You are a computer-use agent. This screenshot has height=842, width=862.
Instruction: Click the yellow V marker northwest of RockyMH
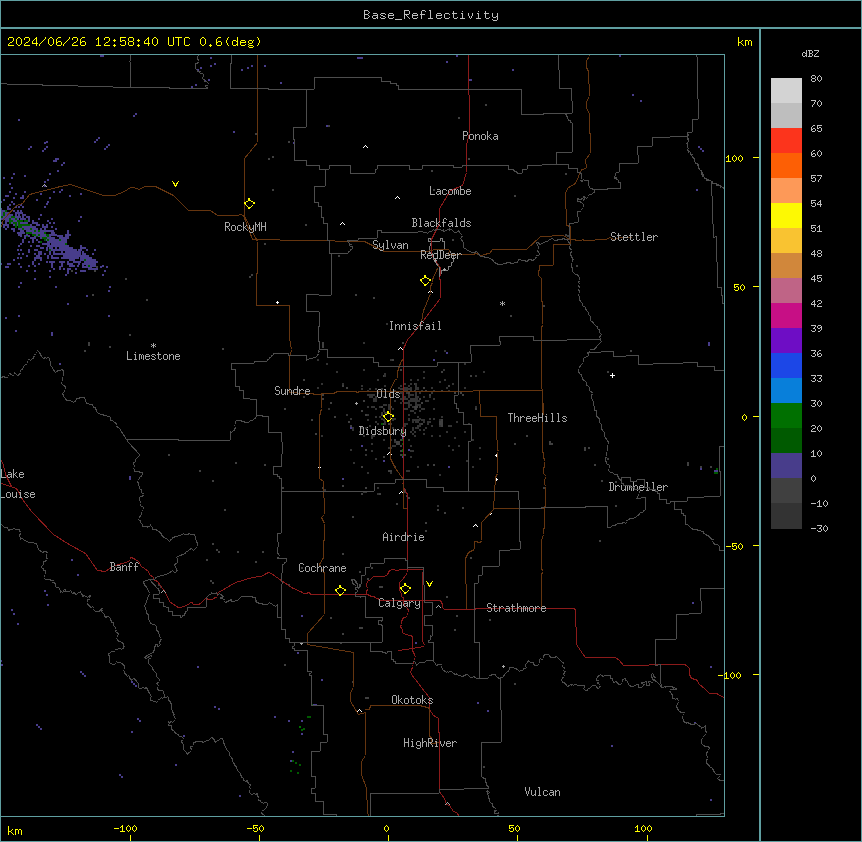coord(175,184)
